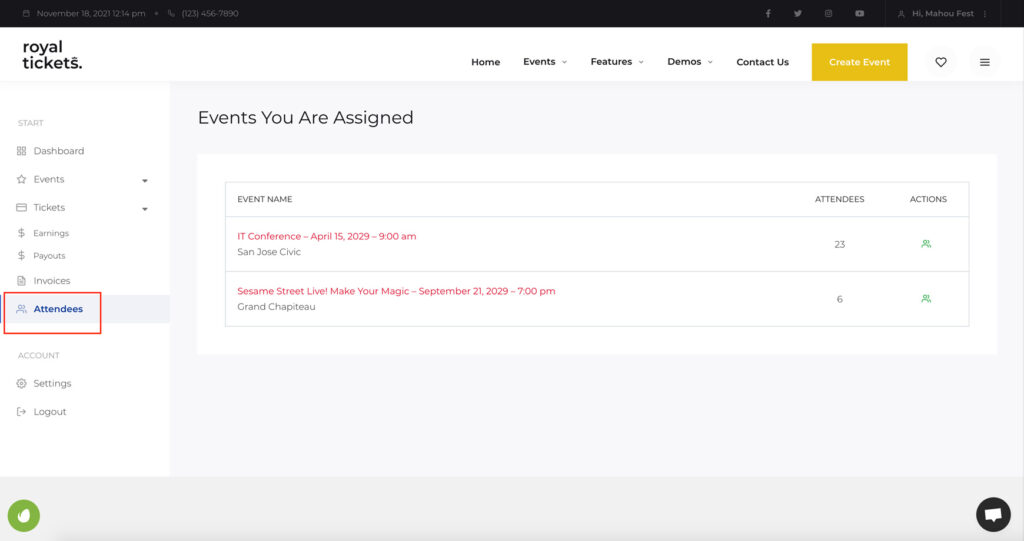Open the Events dropdown in top navigation

pos(545,61)
